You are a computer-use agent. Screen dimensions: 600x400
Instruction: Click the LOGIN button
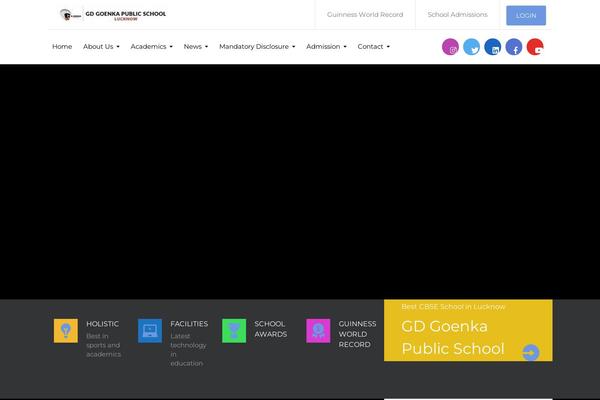pyautogui.click(x=526, y=15)
